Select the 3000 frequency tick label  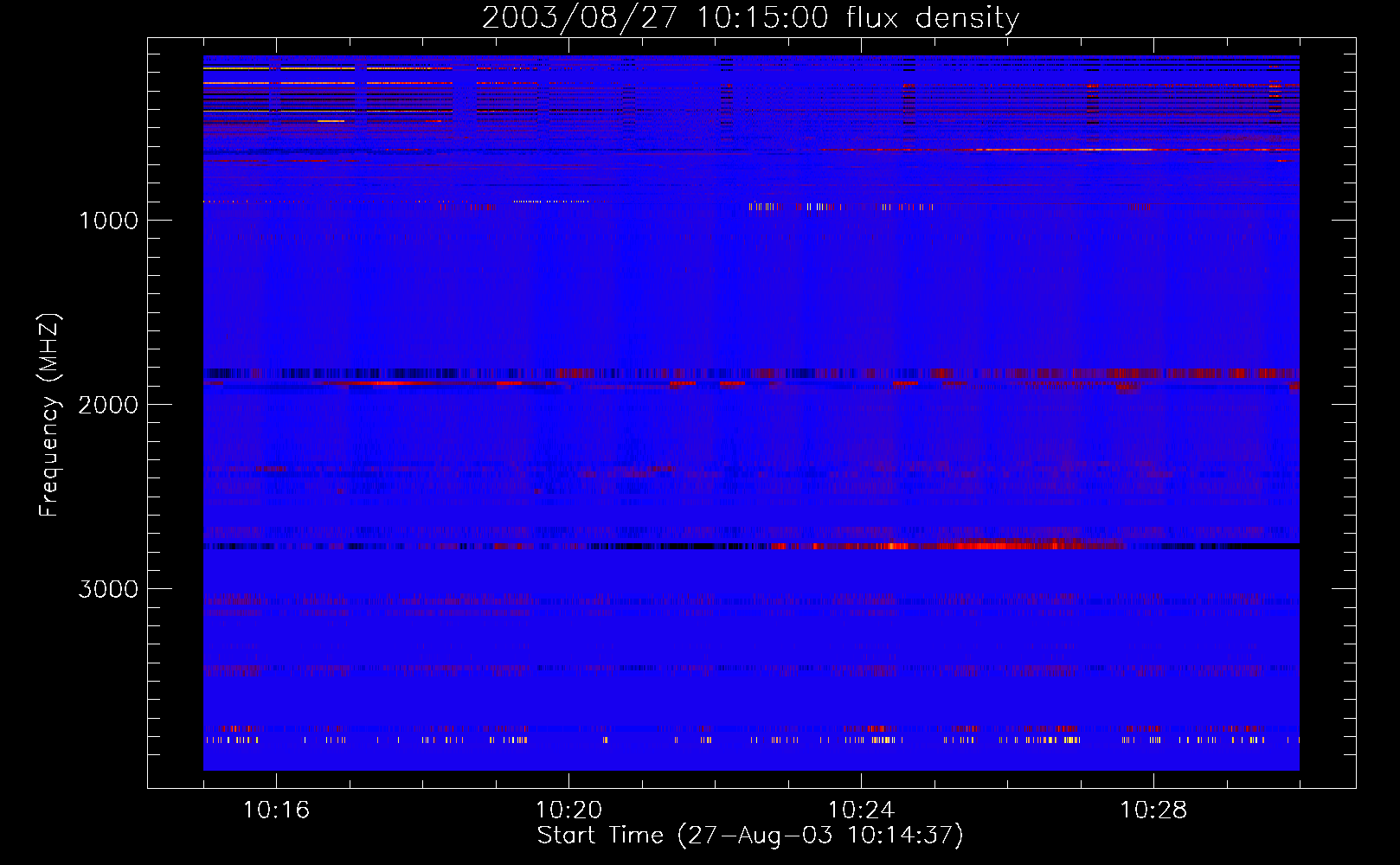pyautogui.click(x=108, y=589)
